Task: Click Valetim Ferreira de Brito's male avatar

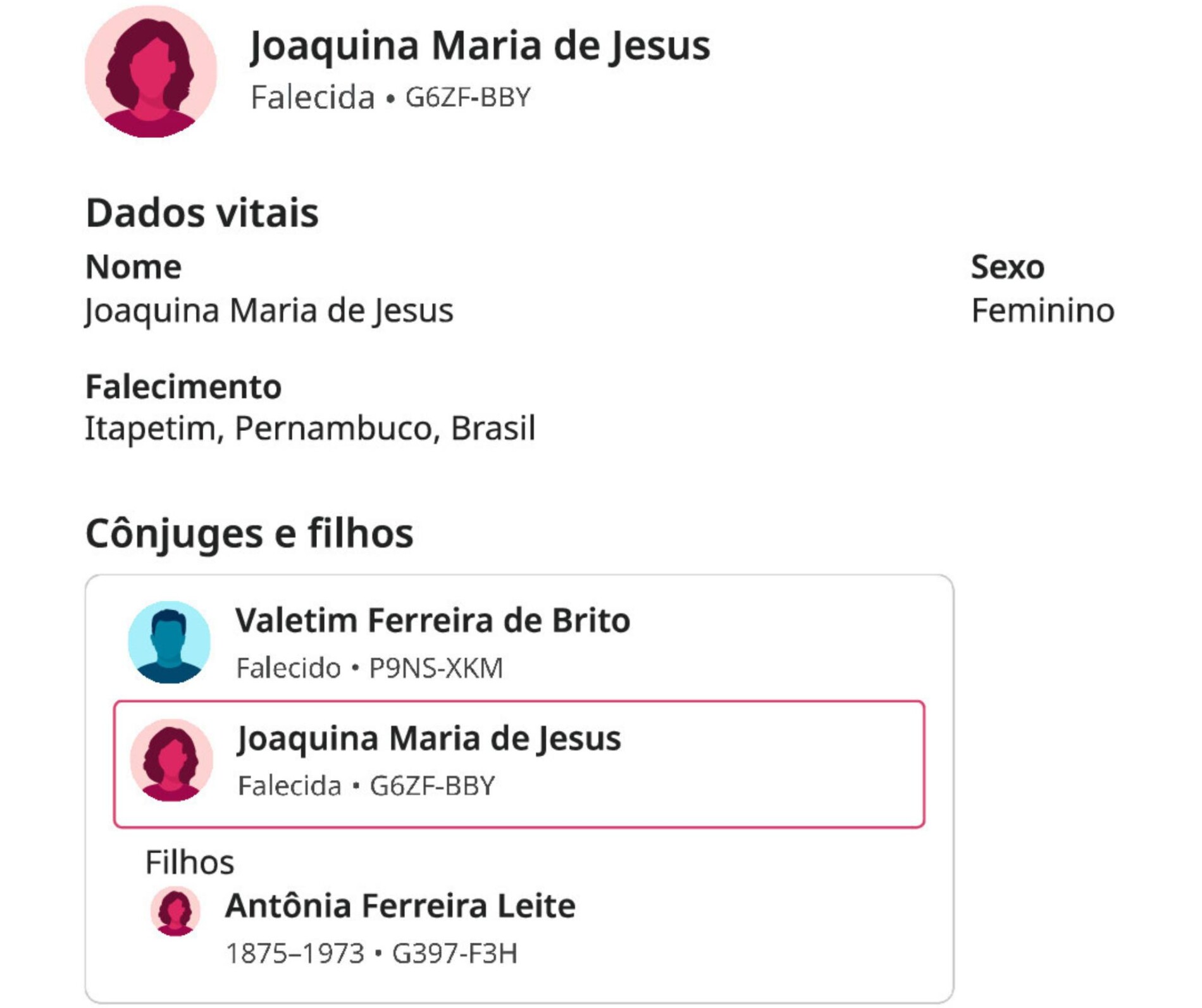Action: (x=169, y=642)
